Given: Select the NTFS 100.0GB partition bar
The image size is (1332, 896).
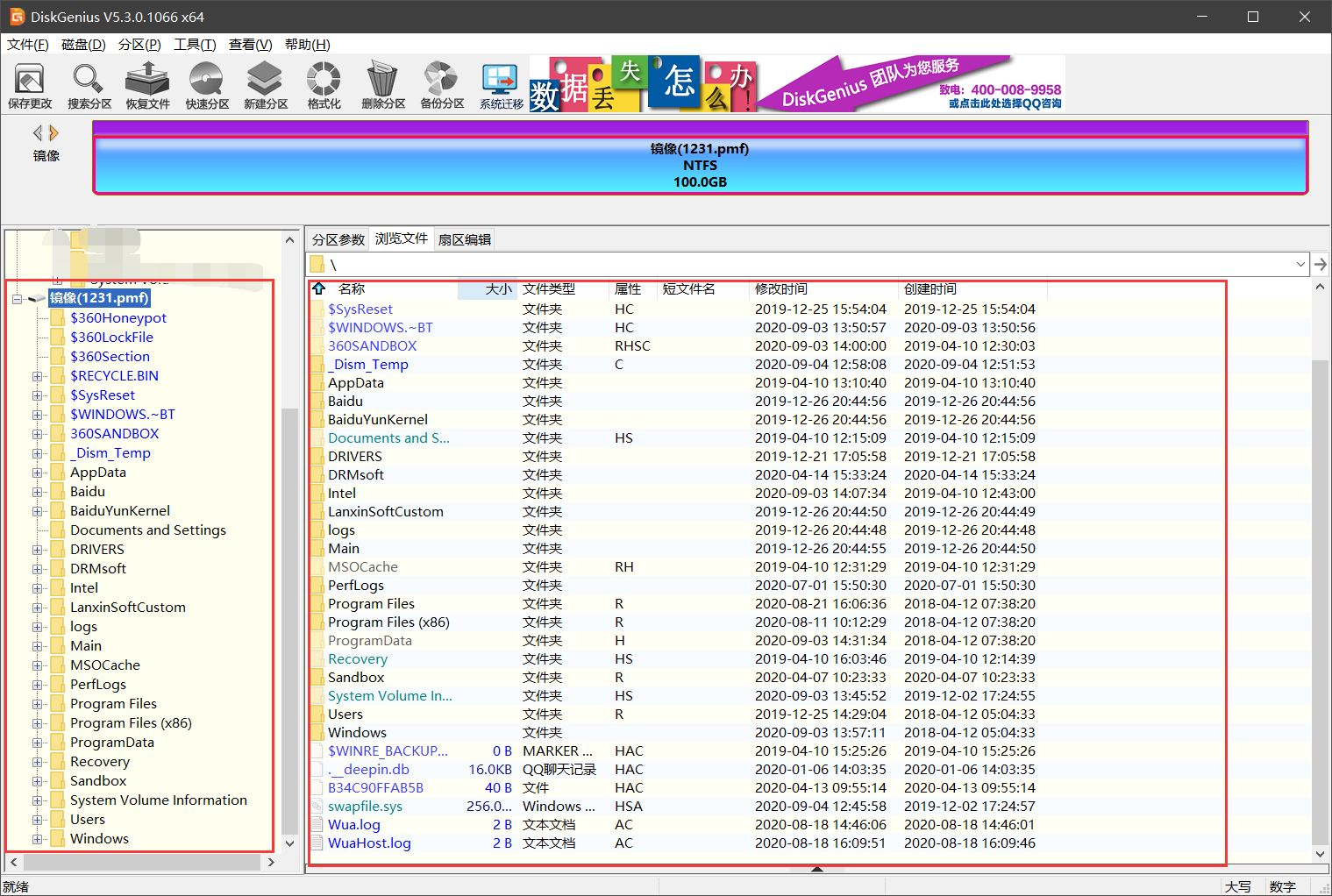Looking at the screenshot, I should pos(700,165).
